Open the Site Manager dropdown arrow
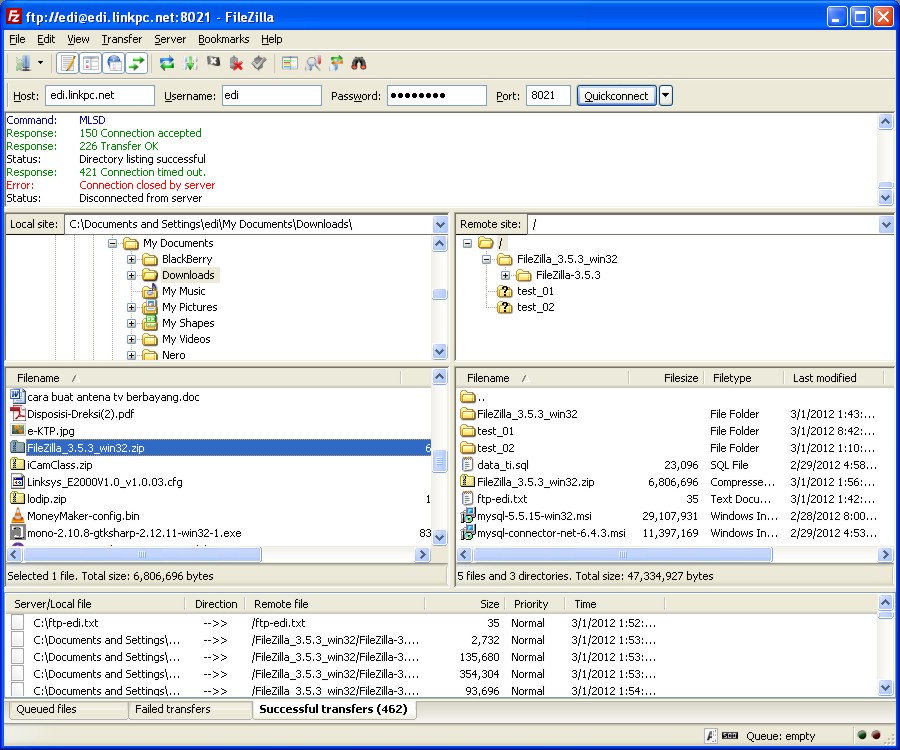The width and height of the screenshot is (900, 750). click(40, 63)
